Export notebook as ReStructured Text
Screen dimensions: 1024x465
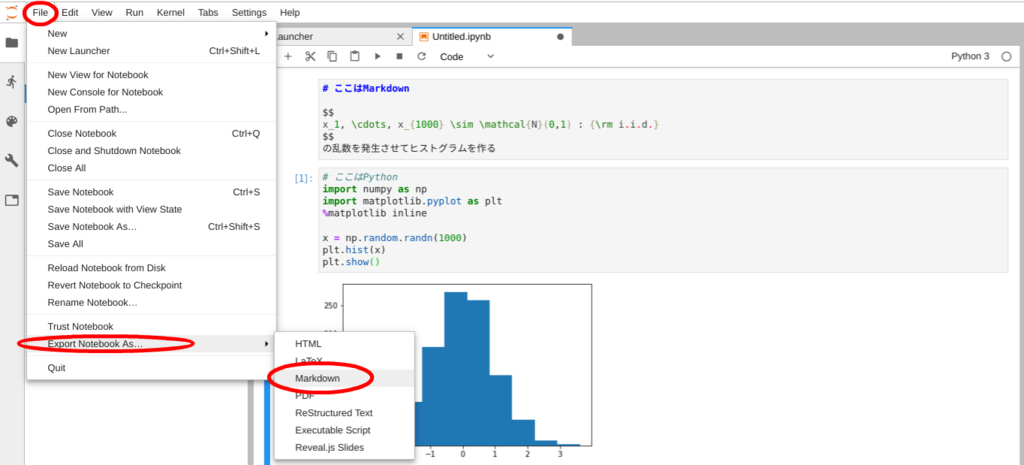(344, 413)
